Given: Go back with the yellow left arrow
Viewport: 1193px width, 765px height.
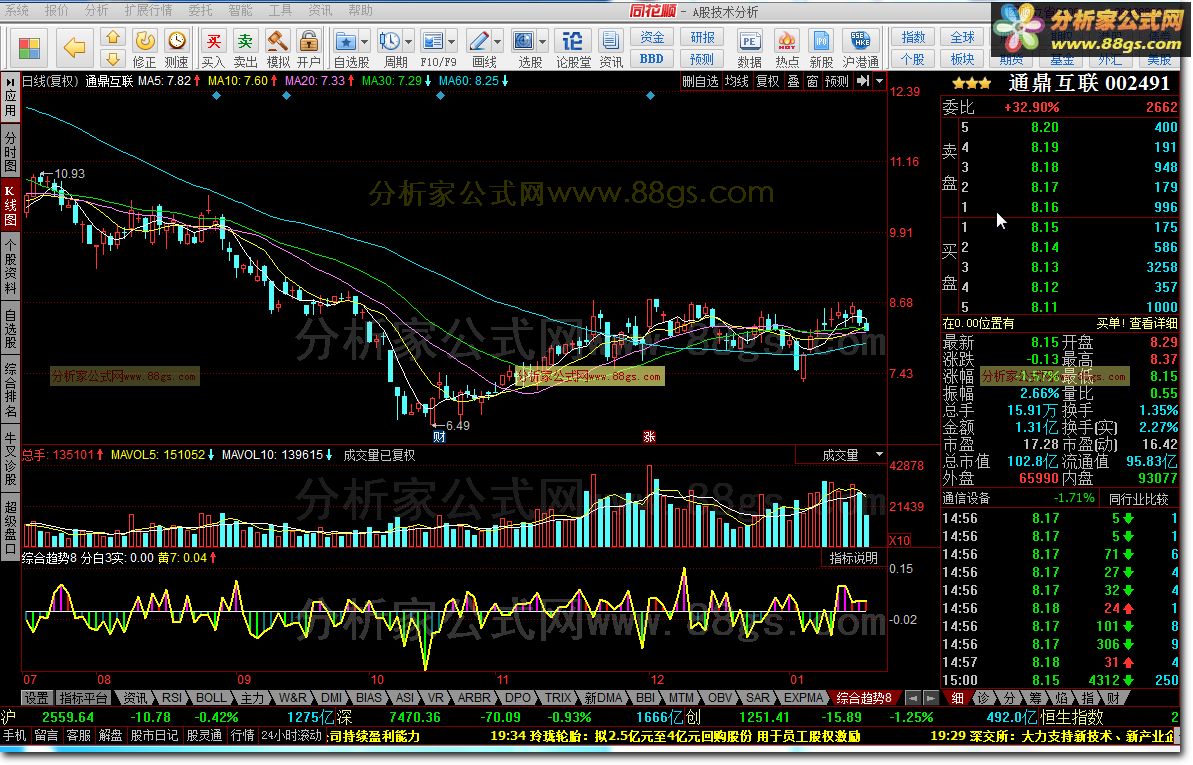Looking at the screenshot, I should click(x=75, y=48).
